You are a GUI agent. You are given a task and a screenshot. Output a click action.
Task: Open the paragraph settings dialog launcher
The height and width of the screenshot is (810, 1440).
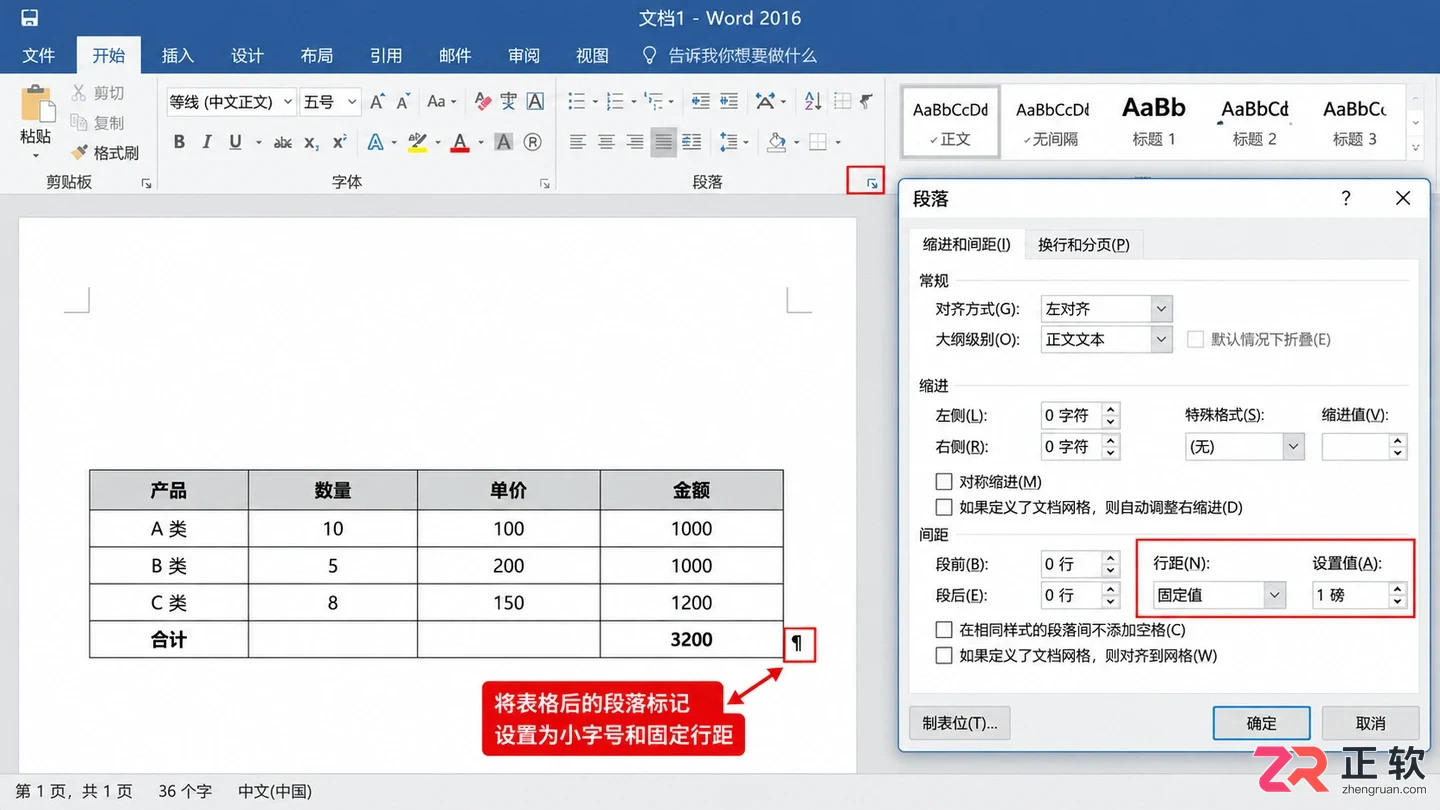872,183
